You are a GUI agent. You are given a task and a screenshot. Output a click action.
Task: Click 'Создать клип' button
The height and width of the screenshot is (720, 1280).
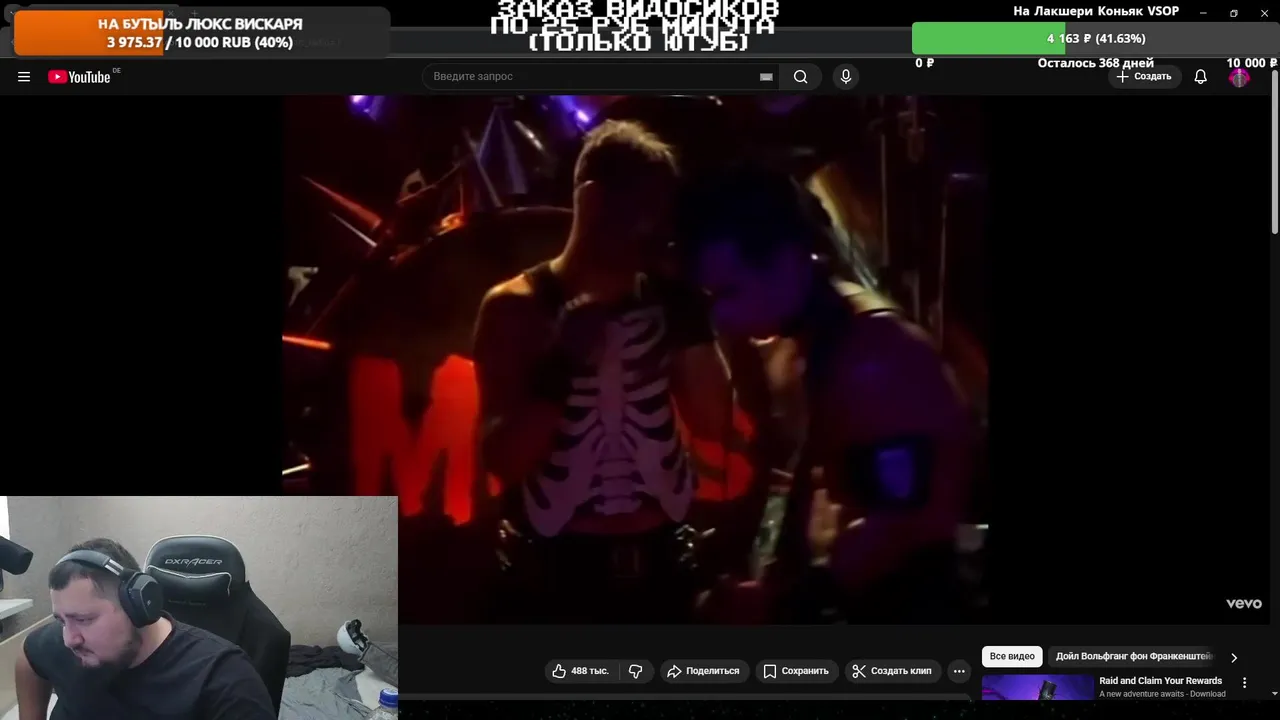pos(892,671)
